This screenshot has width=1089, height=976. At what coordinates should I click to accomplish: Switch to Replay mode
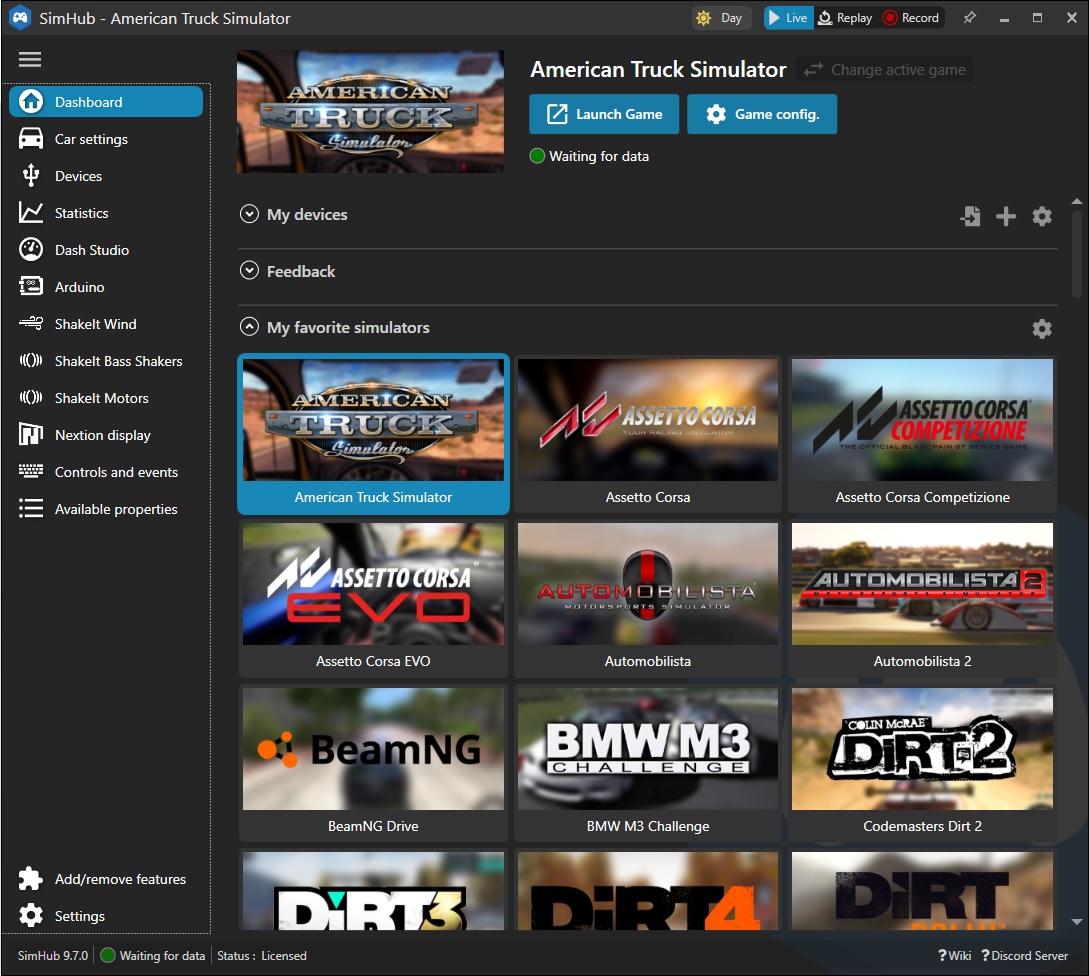(x=845, y=18)
